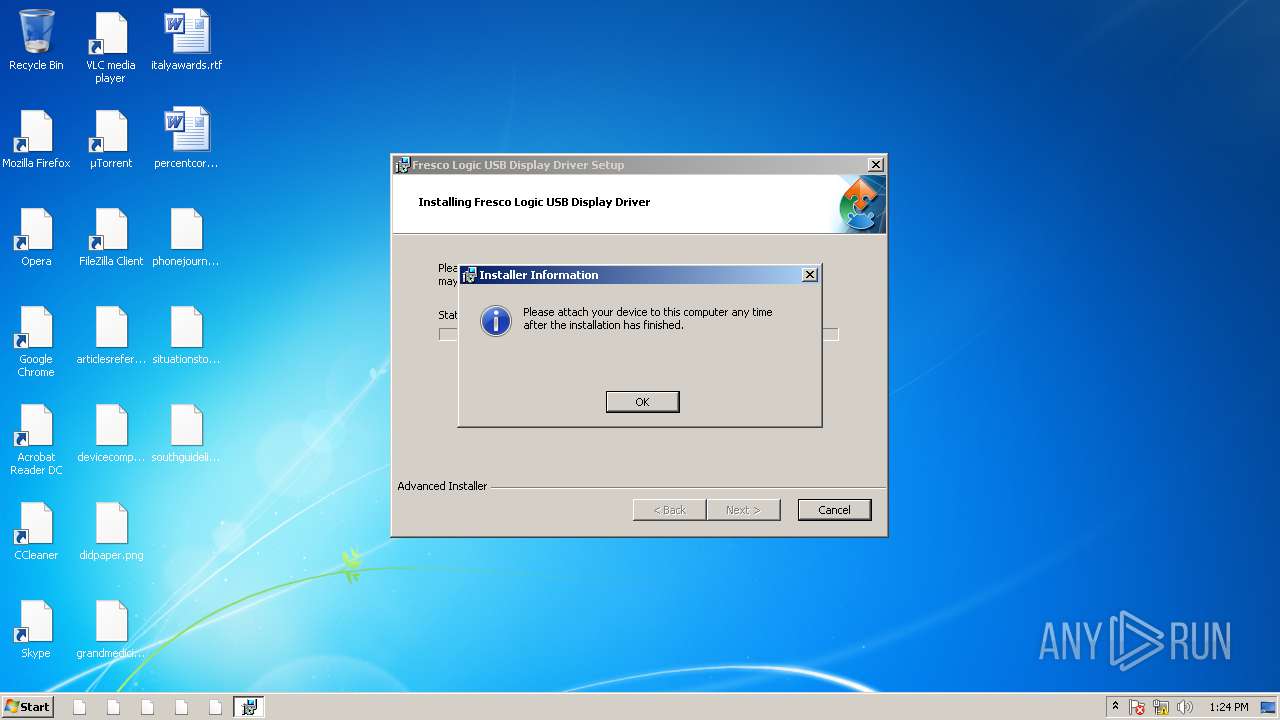Select the percentcor... Word document
1280x720 pixels.
pos(187,139)
